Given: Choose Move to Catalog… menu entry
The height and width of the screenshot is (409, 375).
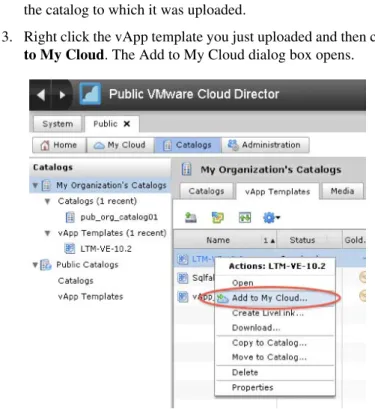Looking at the screenshot, I should point(275,357).
